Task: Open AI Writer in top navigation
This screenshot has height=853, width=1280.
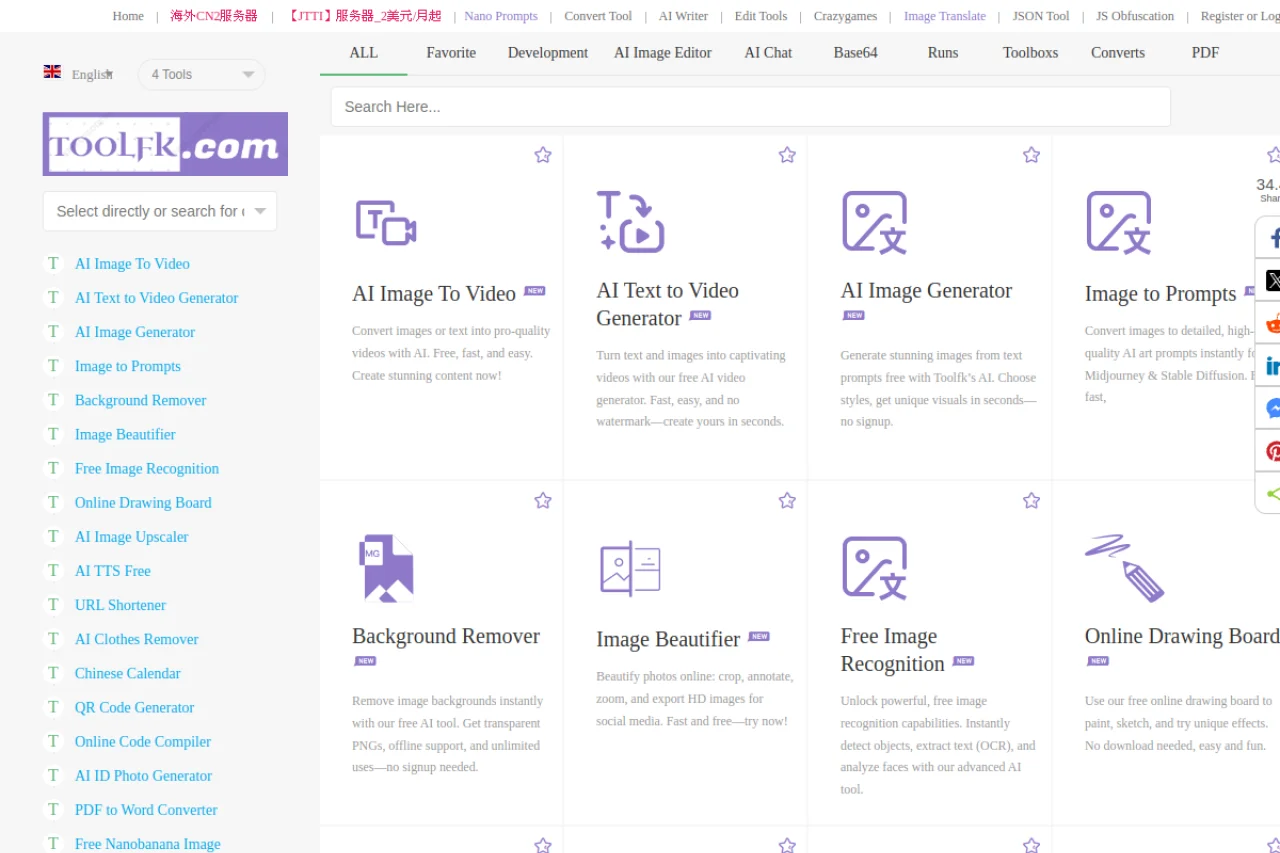Action: pos(683,16)
